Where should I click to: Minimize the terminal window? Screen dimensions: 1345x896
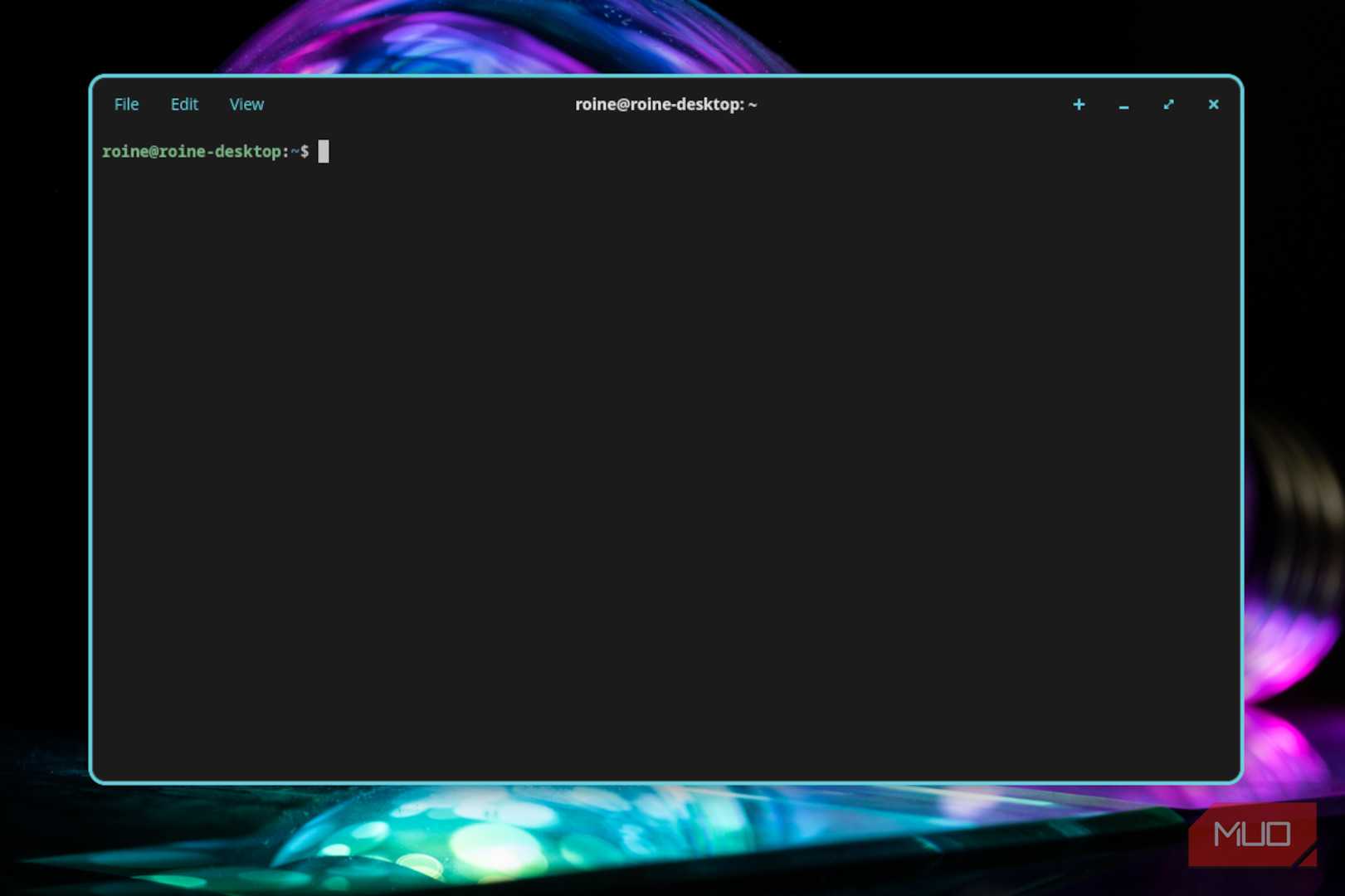coord(1123,105)
